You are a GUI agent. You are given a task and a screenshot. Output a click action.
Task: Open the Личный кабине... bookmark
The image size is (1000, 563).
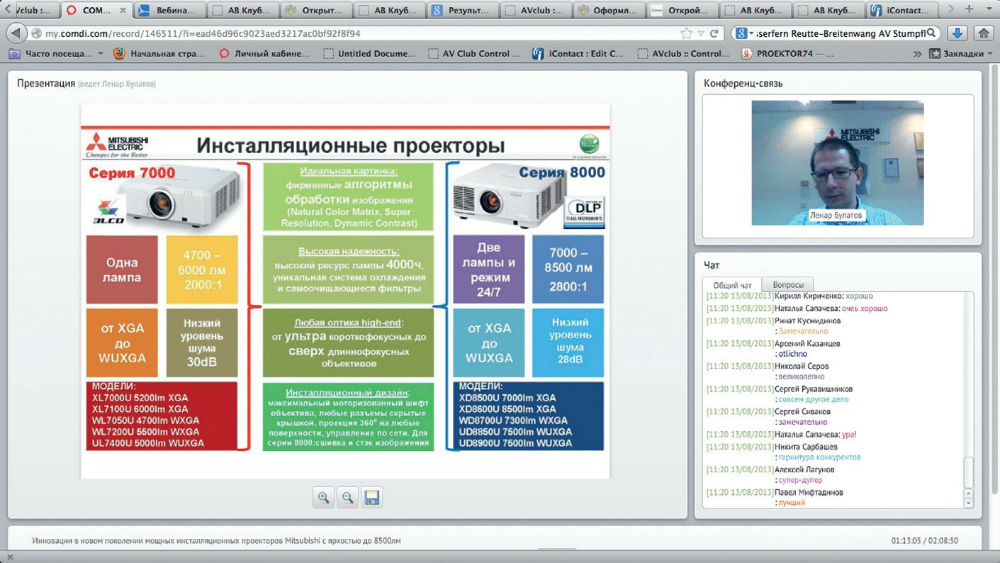pyautogui.click(x=264, y=54)
